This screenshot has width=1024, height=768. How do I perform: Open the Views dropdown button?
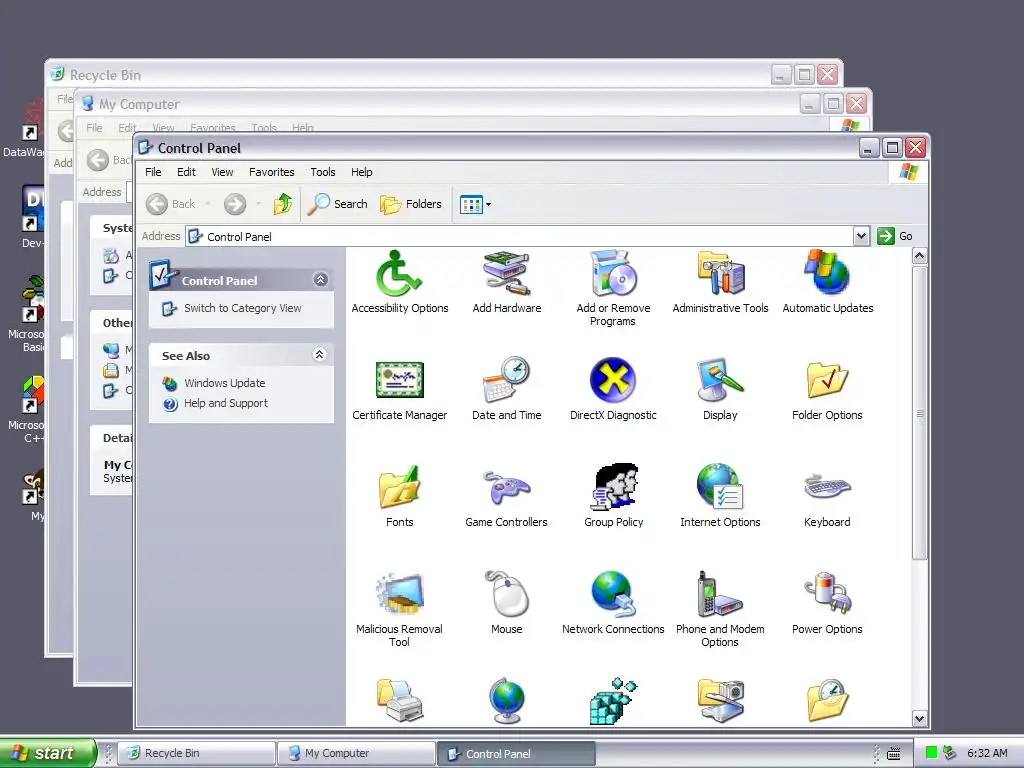[x=475, y=204]
